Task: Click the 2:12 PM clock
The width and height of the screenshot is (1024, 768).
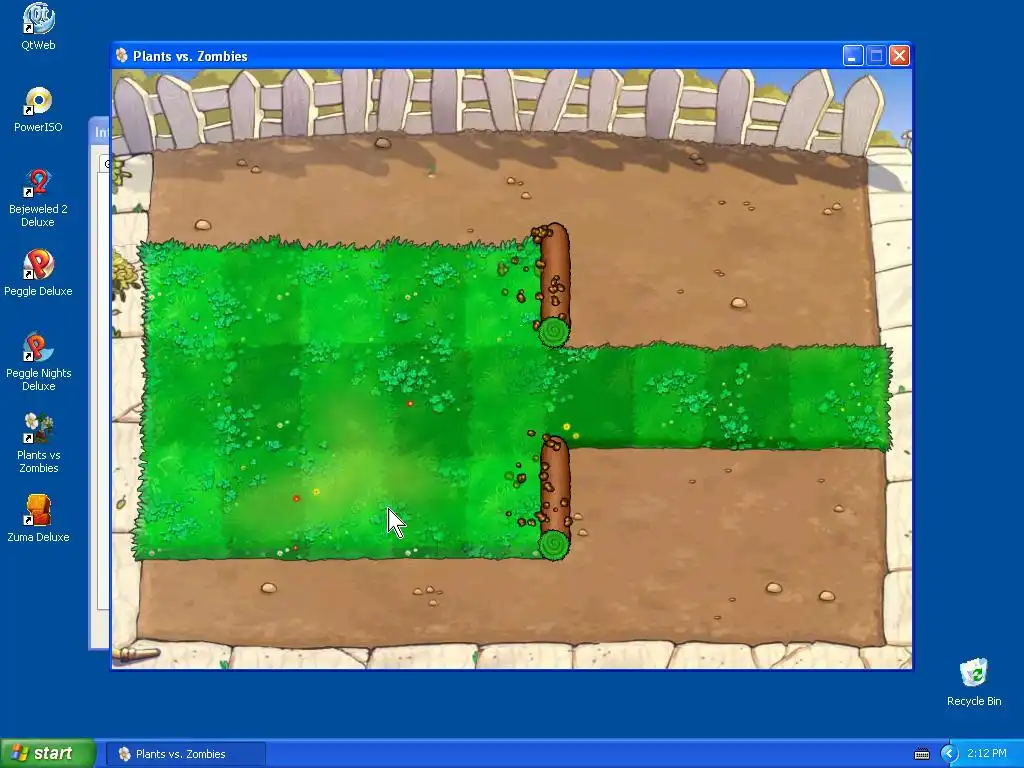Action: 986,754
